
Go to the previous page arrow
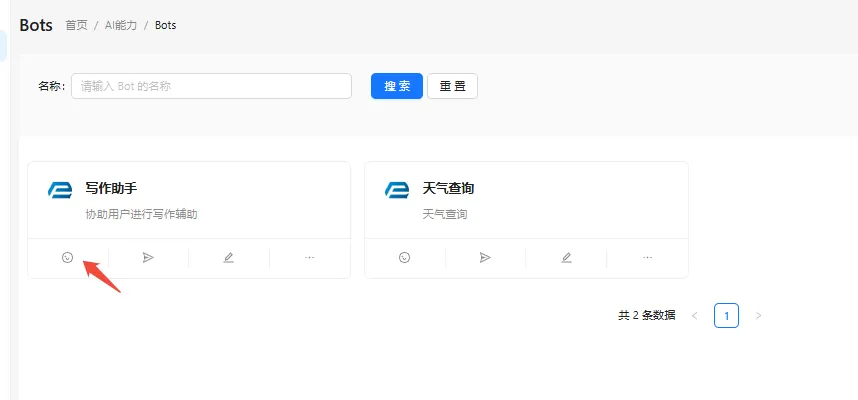click(695, 316)
